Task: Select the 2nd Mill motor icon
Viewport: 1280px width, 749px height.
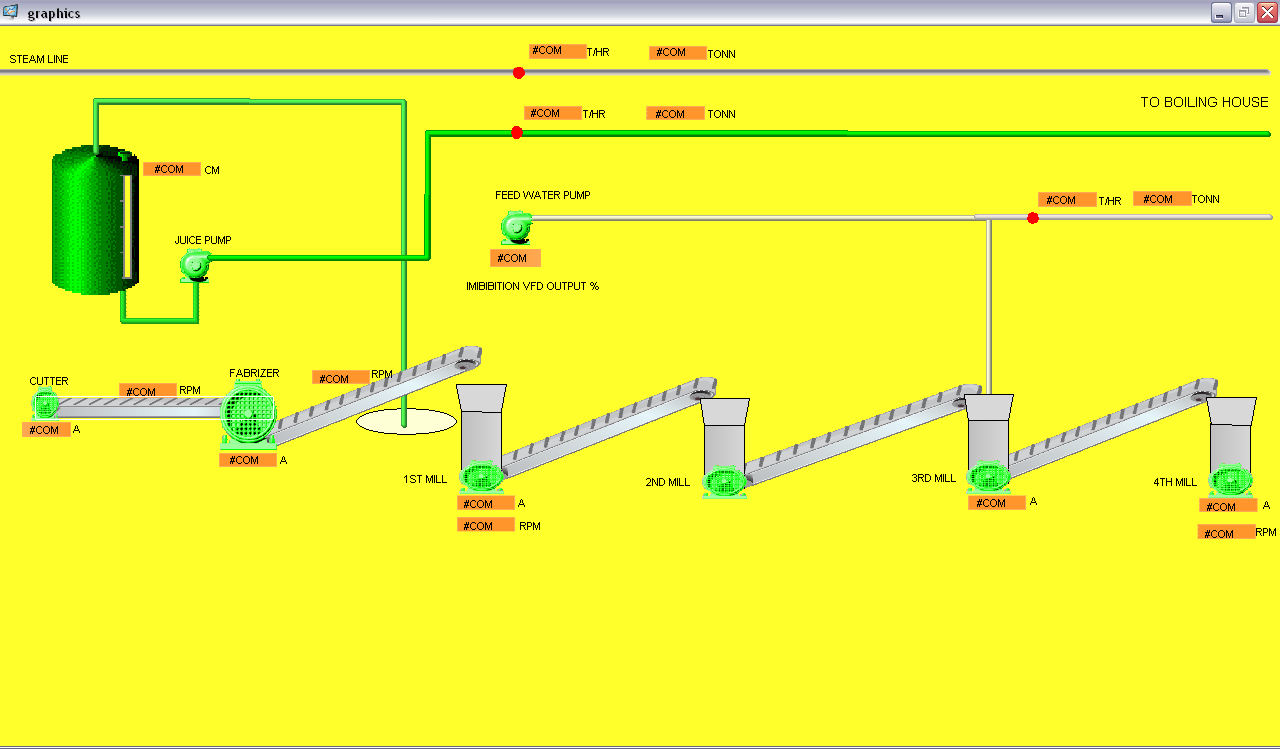Action: [724, 482]
